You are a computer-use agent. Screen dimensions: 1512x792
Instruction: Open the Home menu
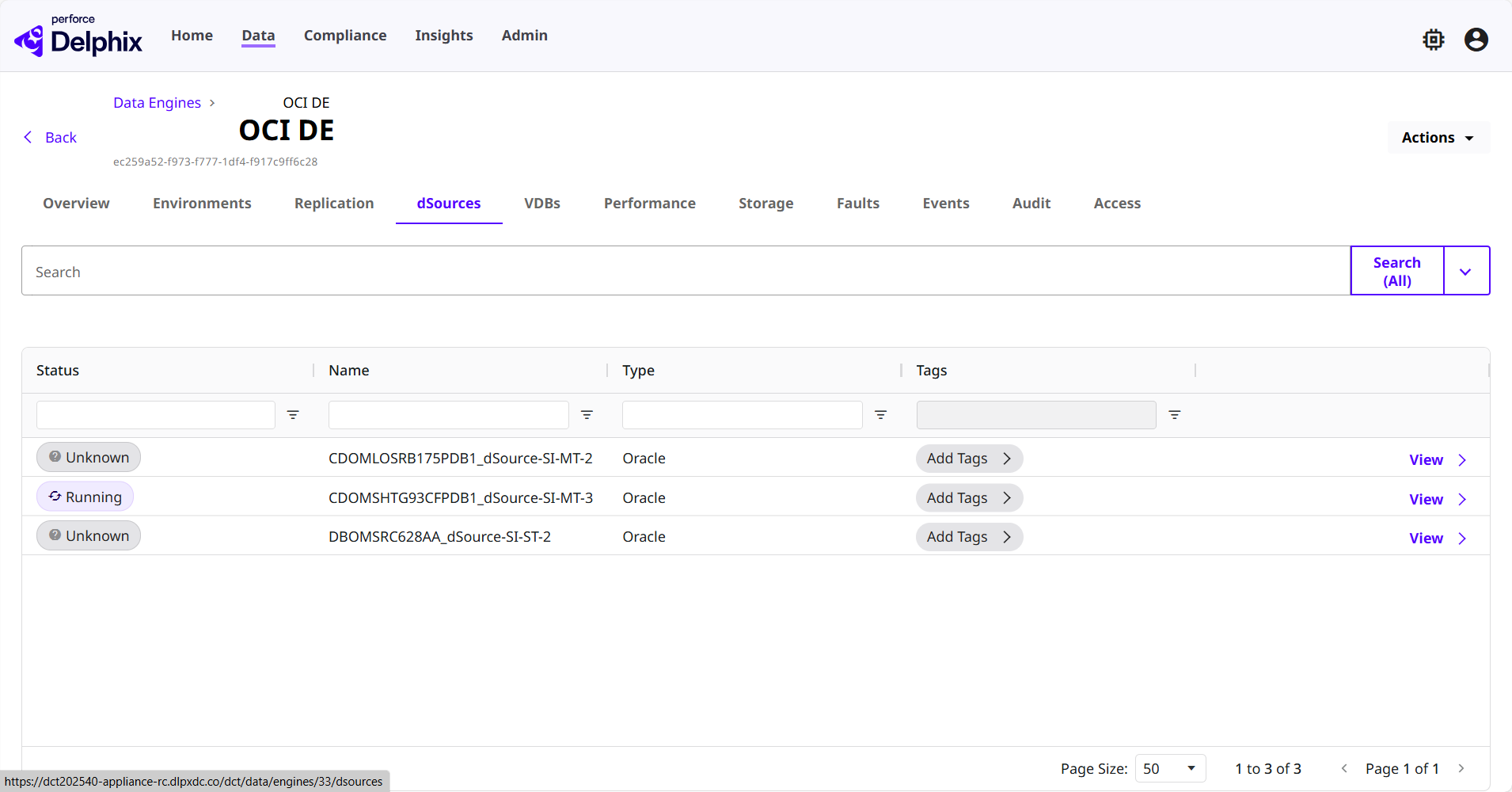(x=192, y=36)
